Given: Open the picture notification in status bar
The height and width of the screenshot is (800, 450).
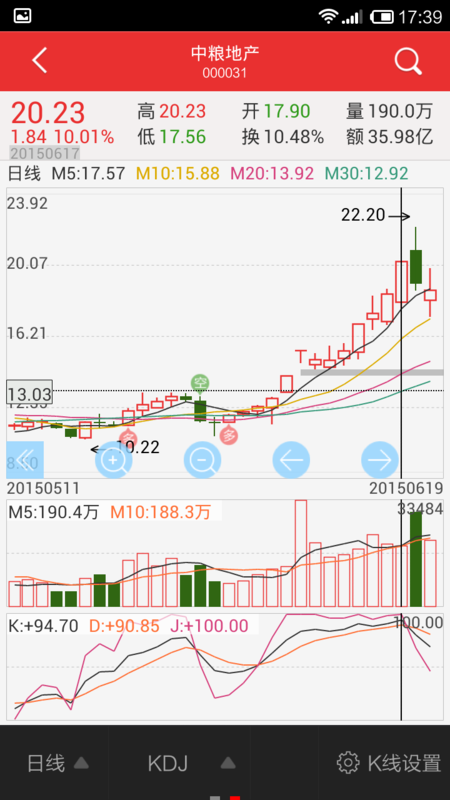Looking at the screenshot, I should [22, 16].
